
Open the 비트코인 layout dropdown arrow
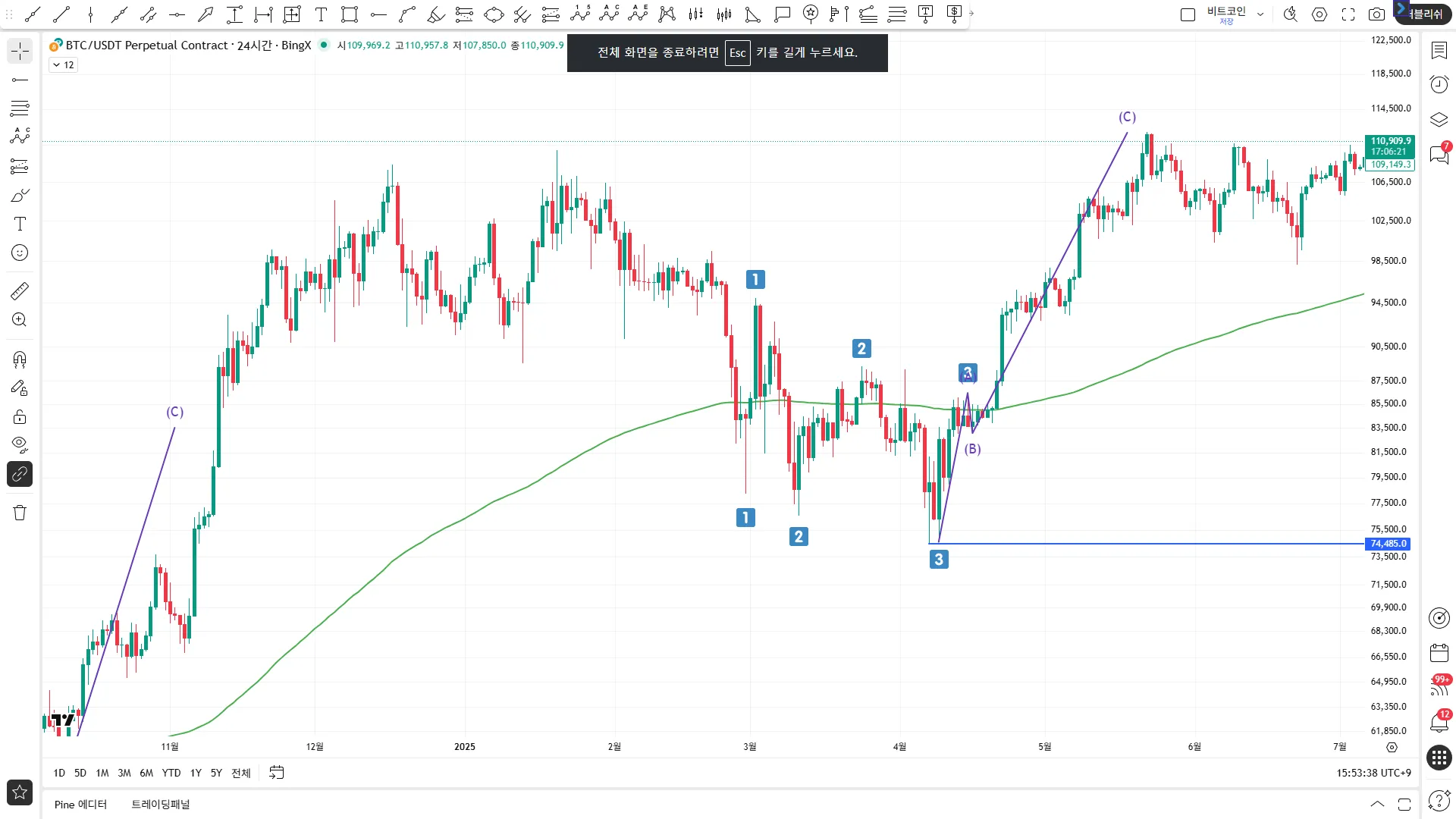click(x=1260, y=14)
